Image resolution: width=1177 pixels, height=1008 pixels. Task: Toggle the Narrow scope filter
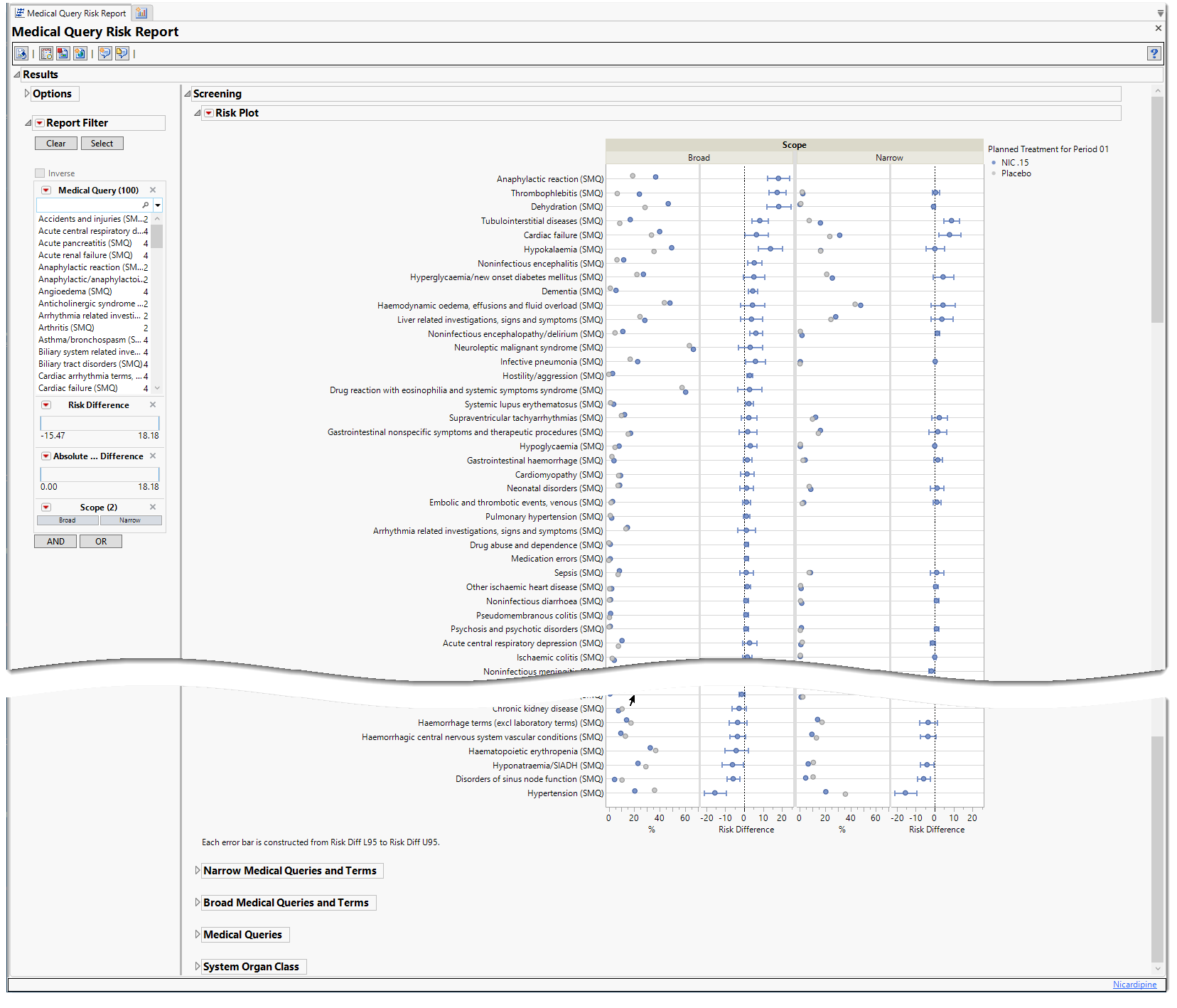(130, 520)
